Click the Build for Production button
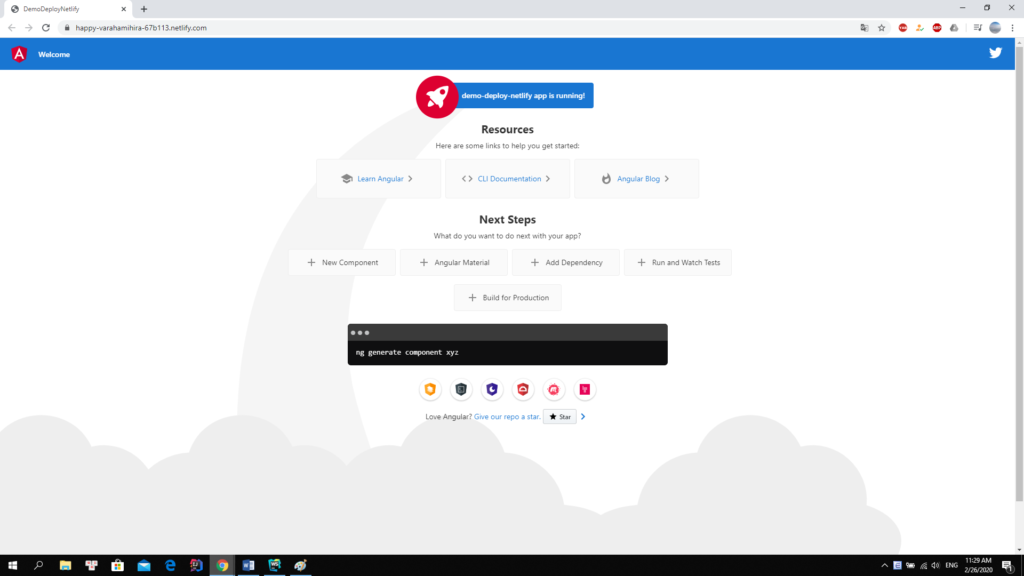 (507, 297)
